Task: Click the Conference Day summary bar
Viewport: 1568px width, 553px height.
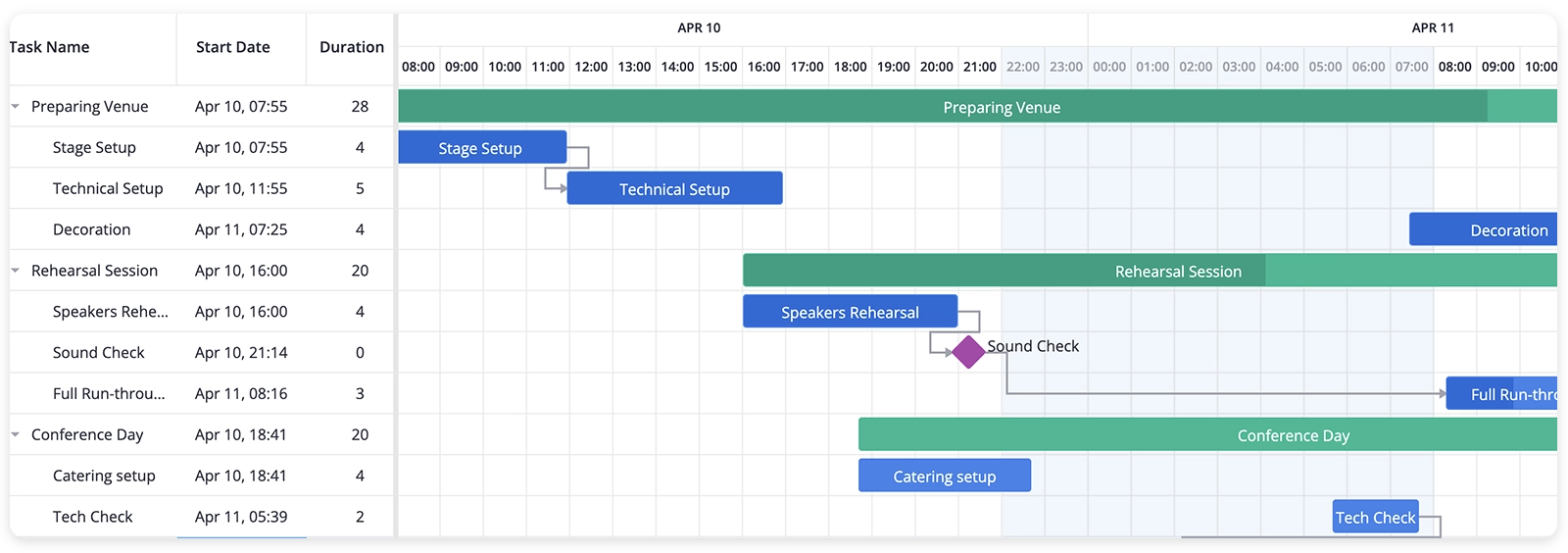Action: (x=1207, y=434)
